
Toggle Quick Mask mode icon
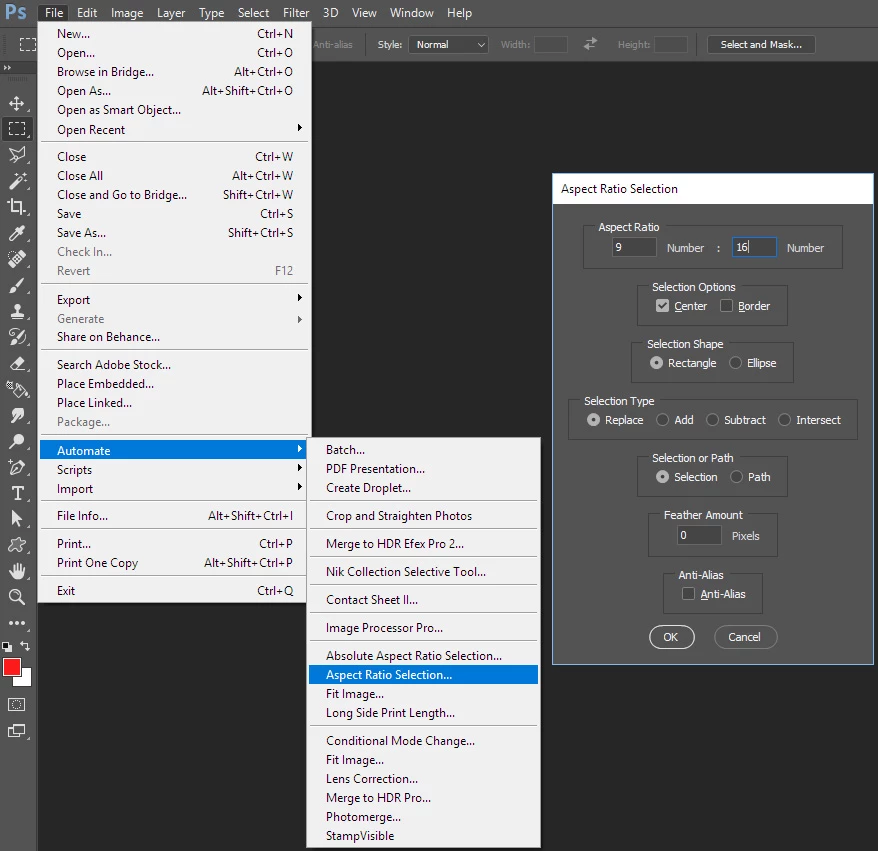(17, 704)
